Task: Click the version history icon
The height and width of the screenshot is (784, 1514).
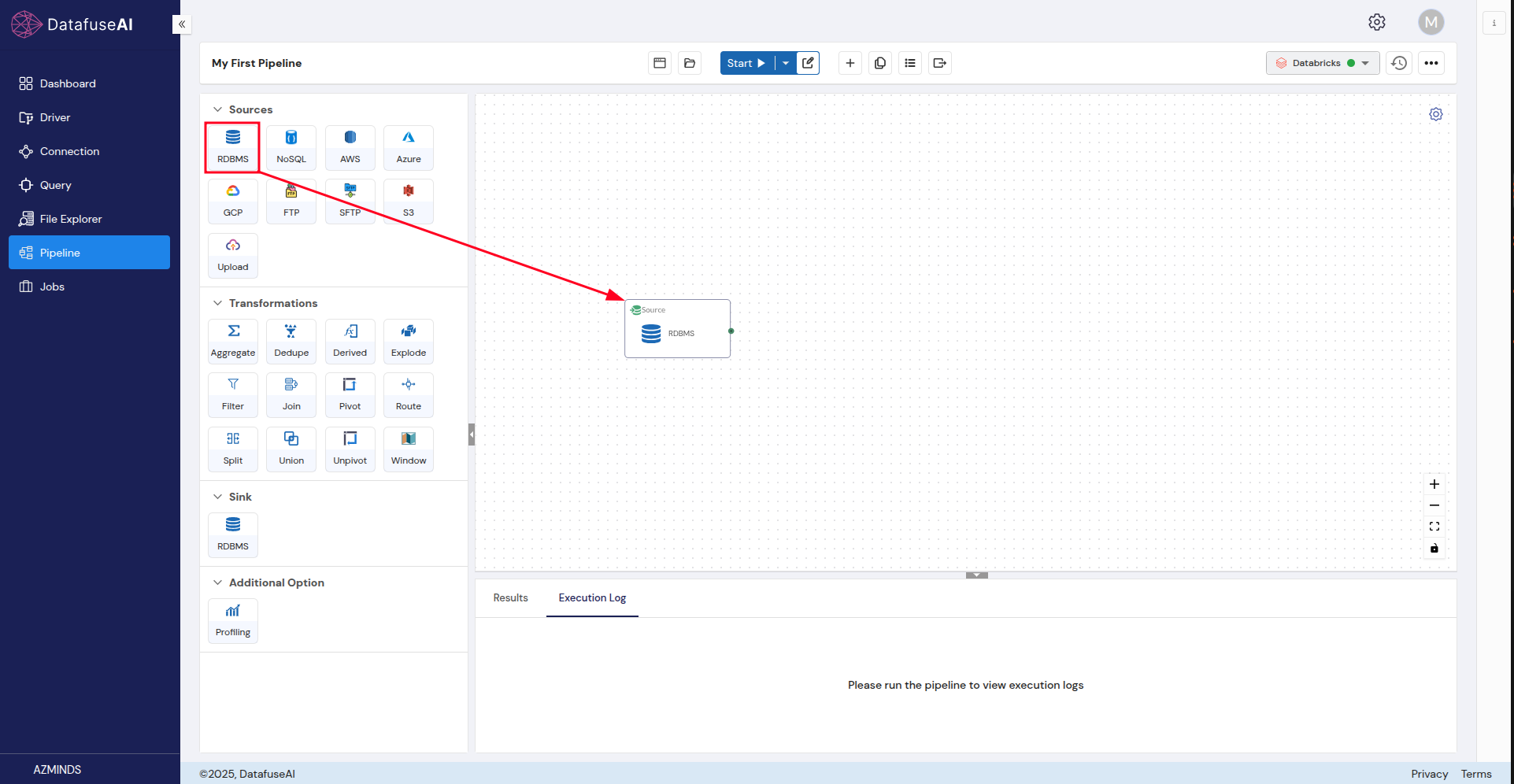Action: [1398, 63]
